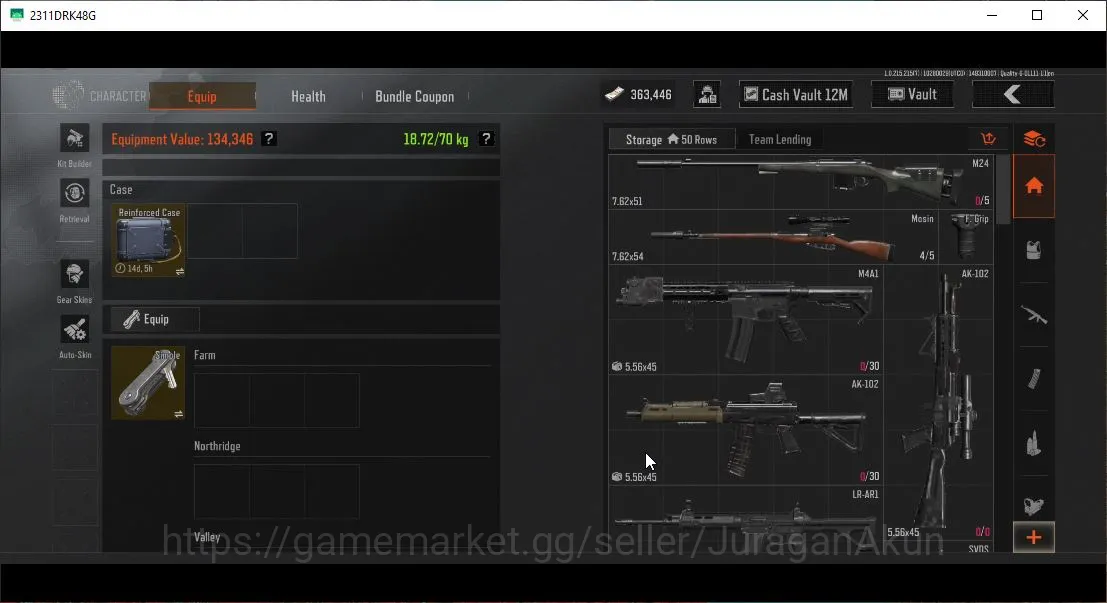Image resolution: width=1107 pixels, height=603 pixels.
Task: Select the category icon below bullets
Action: click(x=1034, y=505)
